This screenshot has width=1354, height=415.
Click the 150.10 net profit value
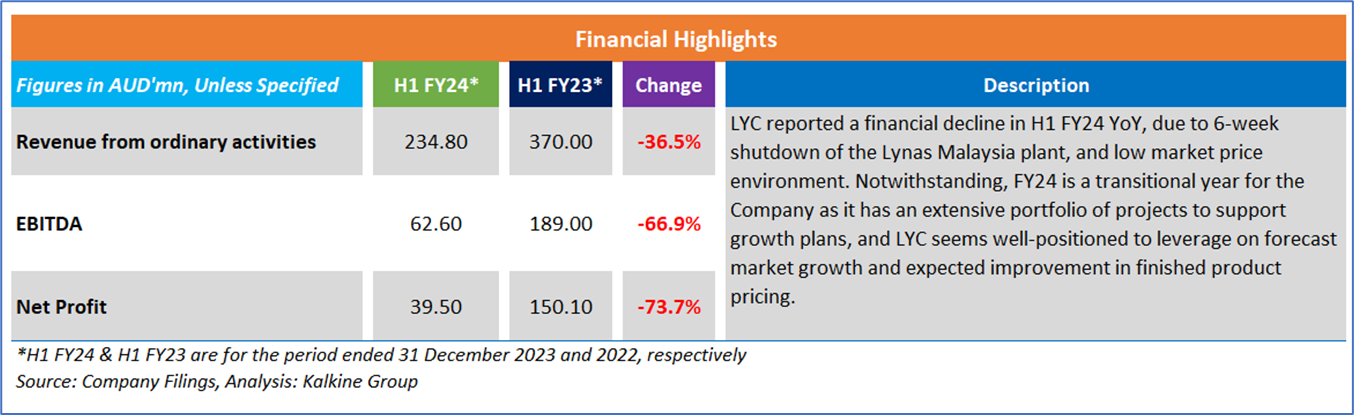[x=560, y=307]
